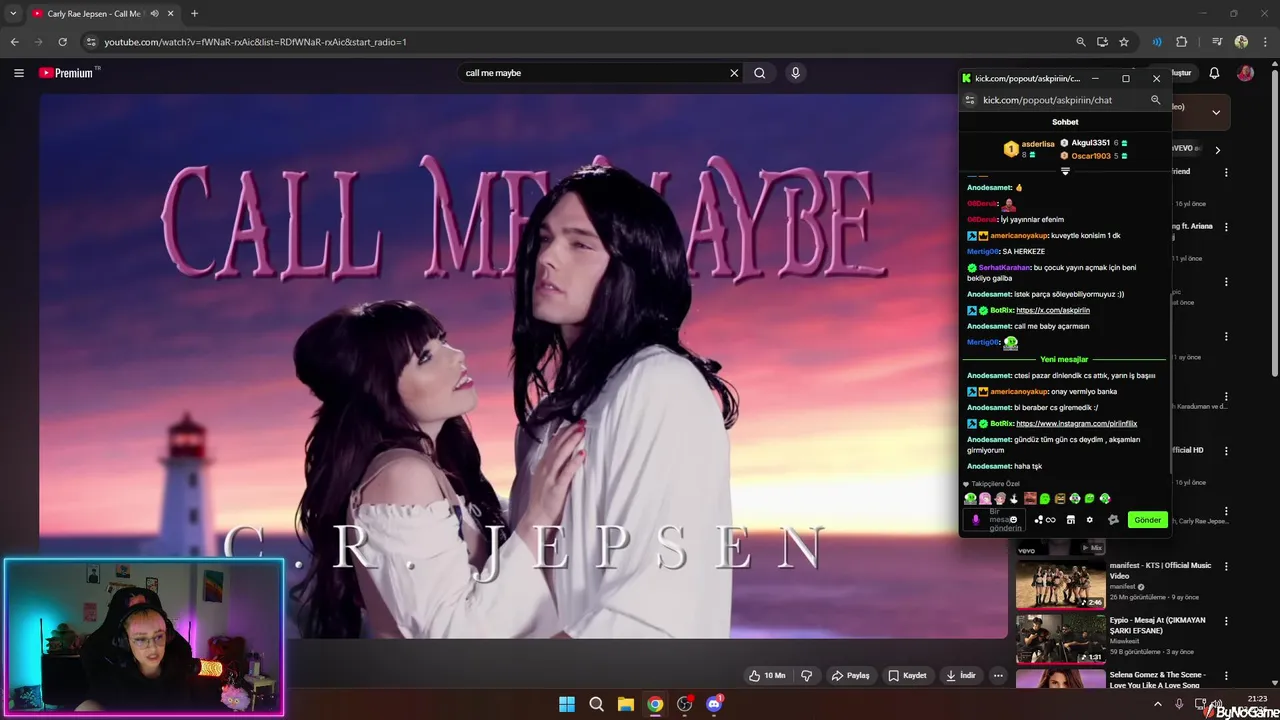Open a new browser tab
This screenshot has height=720, width=1280.
(x=194, y=14)
